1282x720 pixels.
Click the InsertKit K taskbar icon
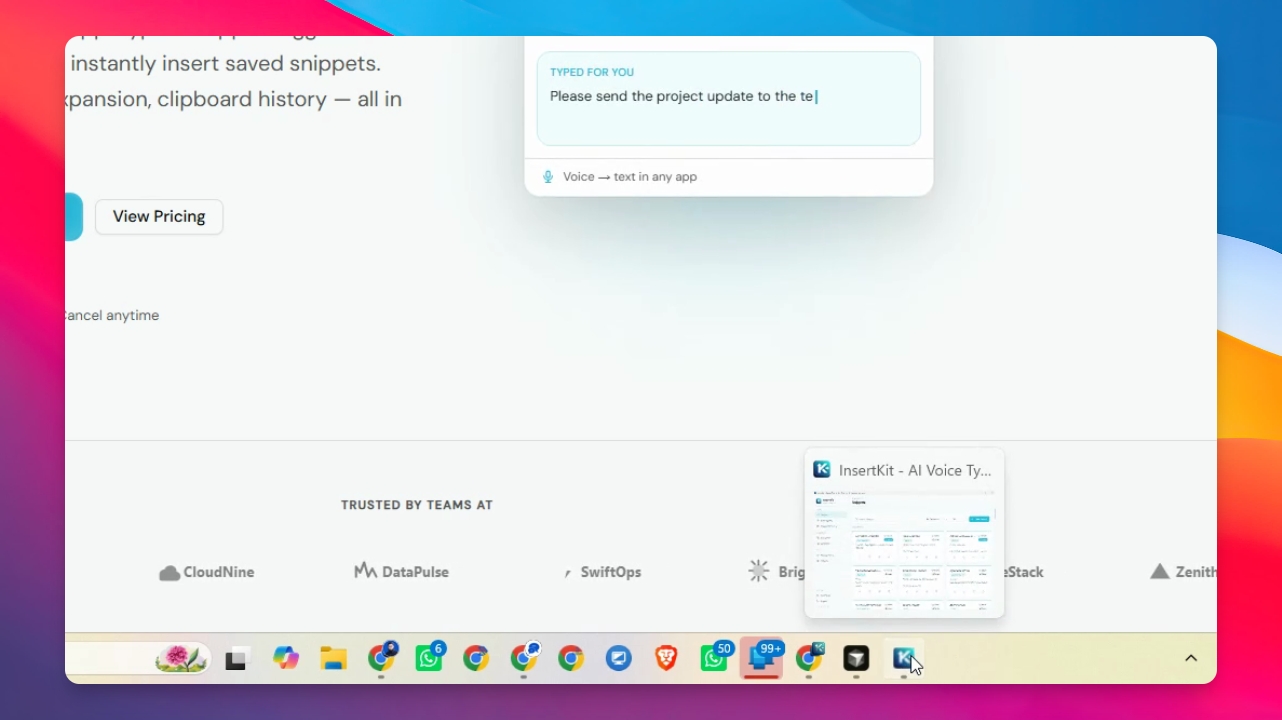(904, 658)
